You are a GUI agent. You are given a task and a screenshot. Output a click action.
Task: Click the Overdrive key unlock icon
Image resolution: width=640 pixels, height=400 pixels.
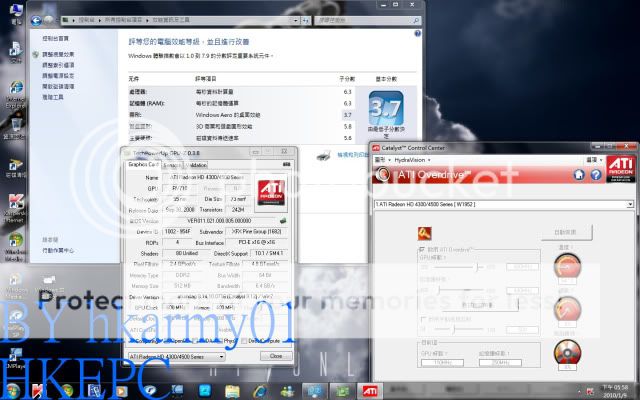point(424,233)
